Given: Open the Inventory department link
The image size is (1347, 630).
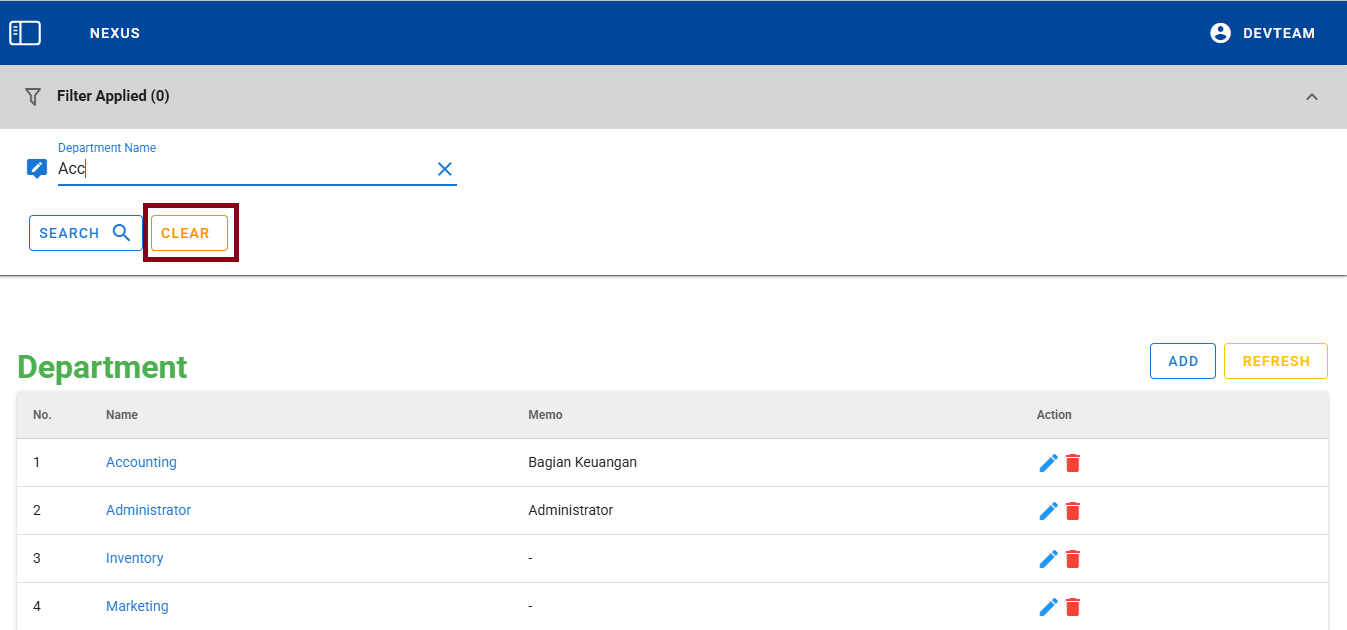Looking at the screenshot, I should (x=134, y=558).
